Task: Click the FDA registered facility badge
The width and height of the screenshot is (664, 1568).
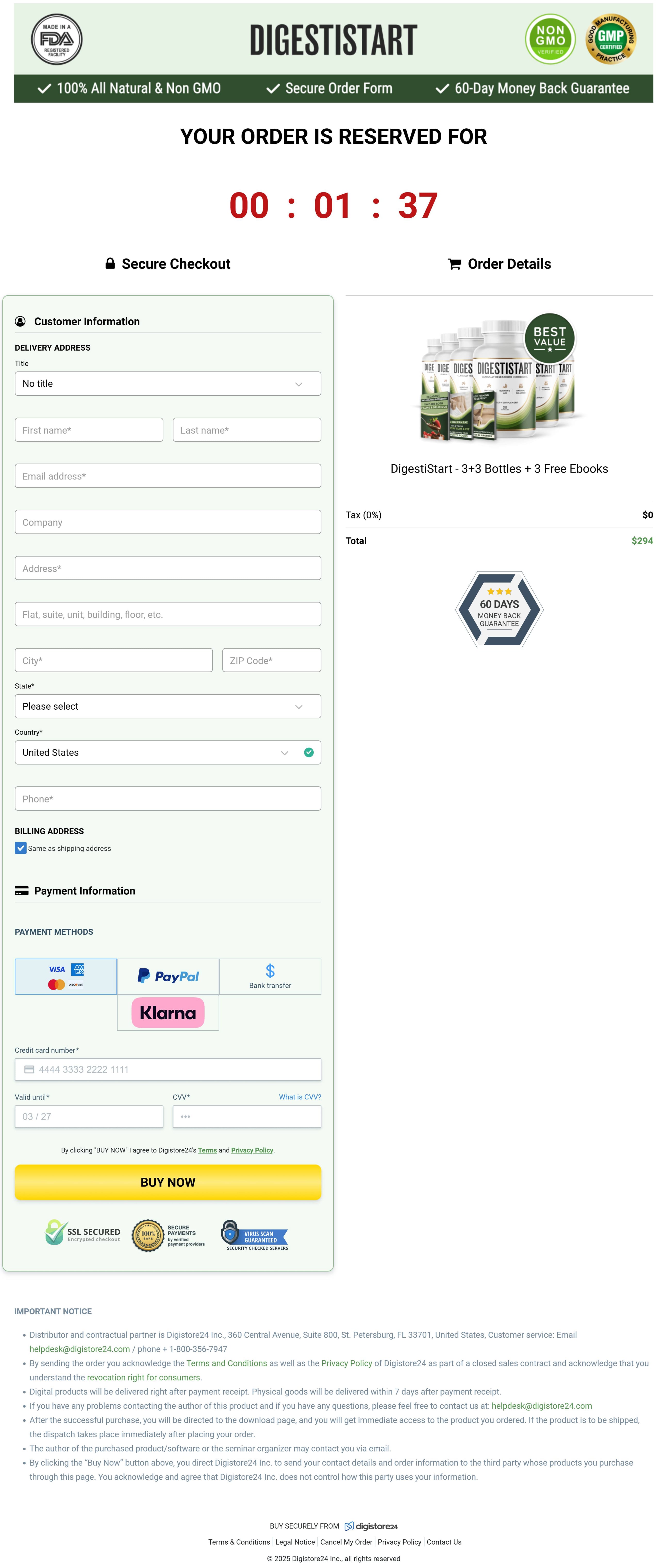Action: coord(57,39)
